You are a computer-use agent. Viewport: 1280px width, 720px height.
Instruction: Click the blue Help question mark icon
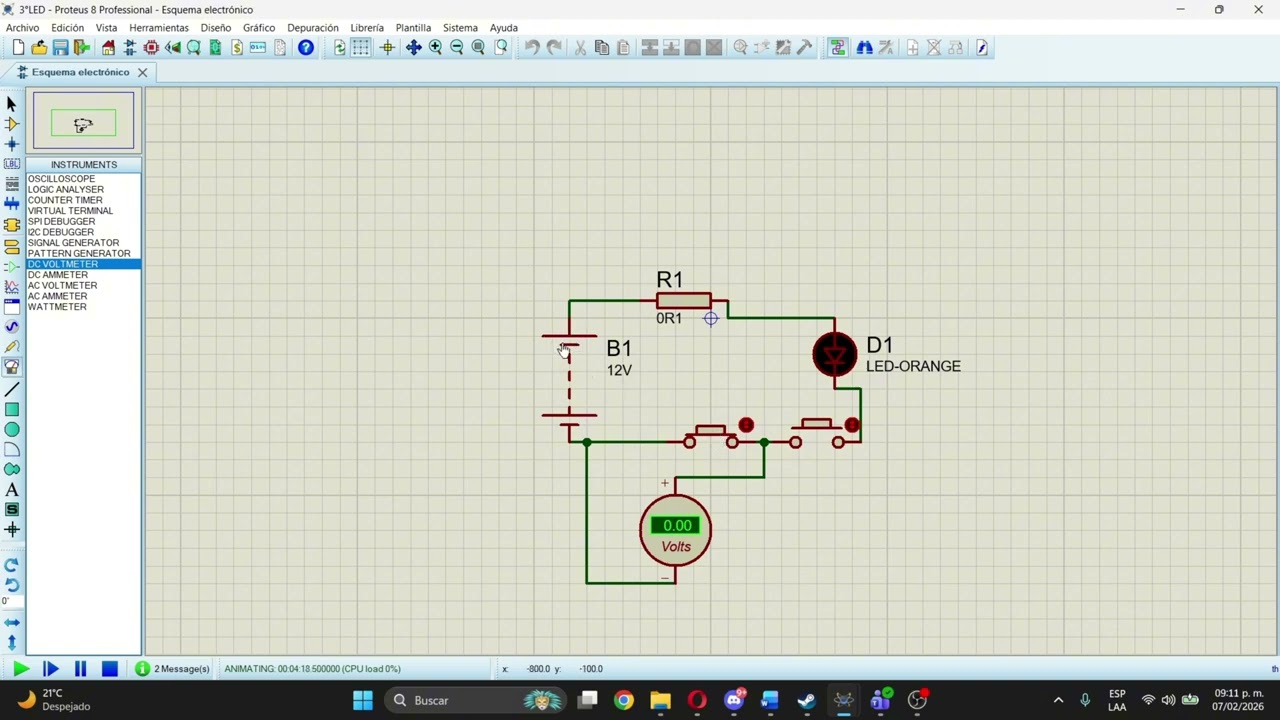point(306,48)
